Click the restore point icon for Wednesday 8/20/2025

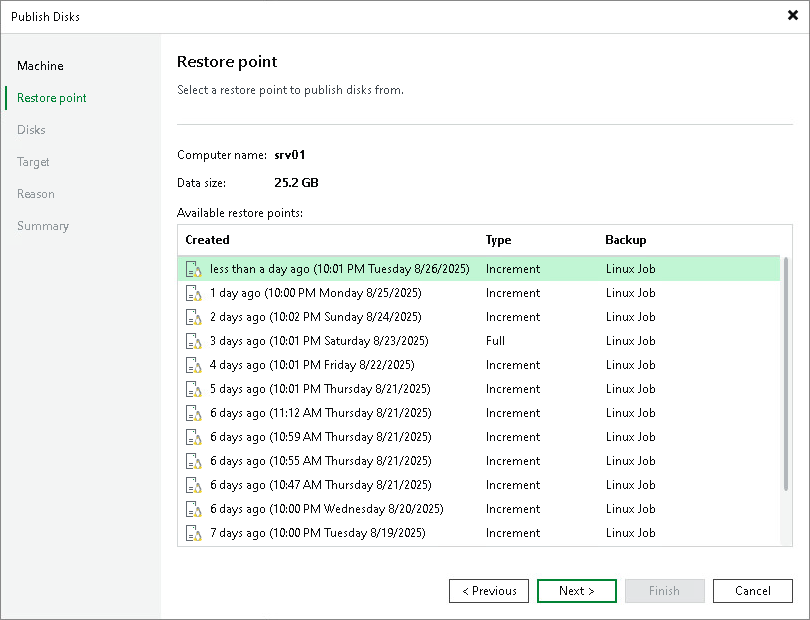pyautogui.click(x=194, y=509)
